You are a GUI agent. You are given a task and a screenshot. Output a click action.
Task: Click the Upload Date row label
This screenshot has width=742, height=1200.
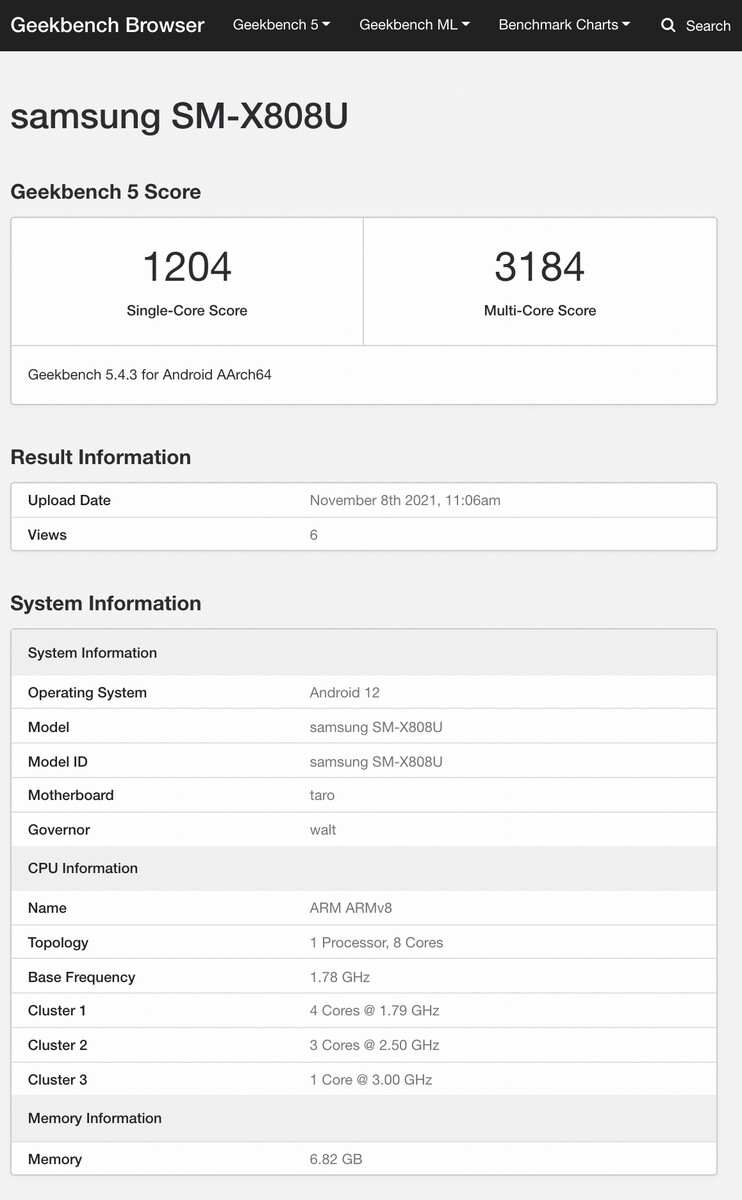pyautogui.click(x=69, y=500)
